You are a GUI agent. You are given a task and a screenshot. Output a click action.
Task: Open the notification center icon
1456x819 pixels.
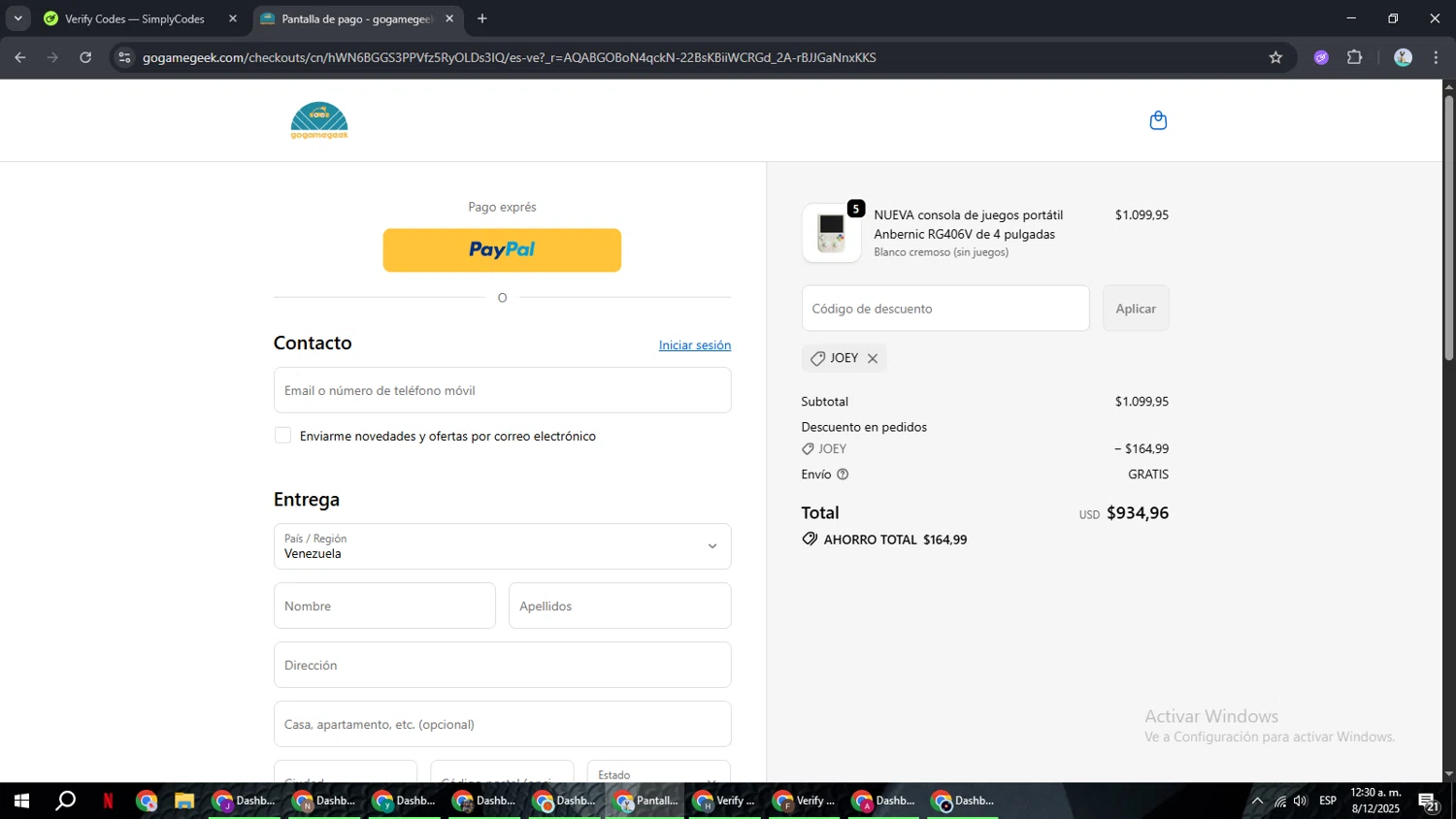pos(1429,801)
